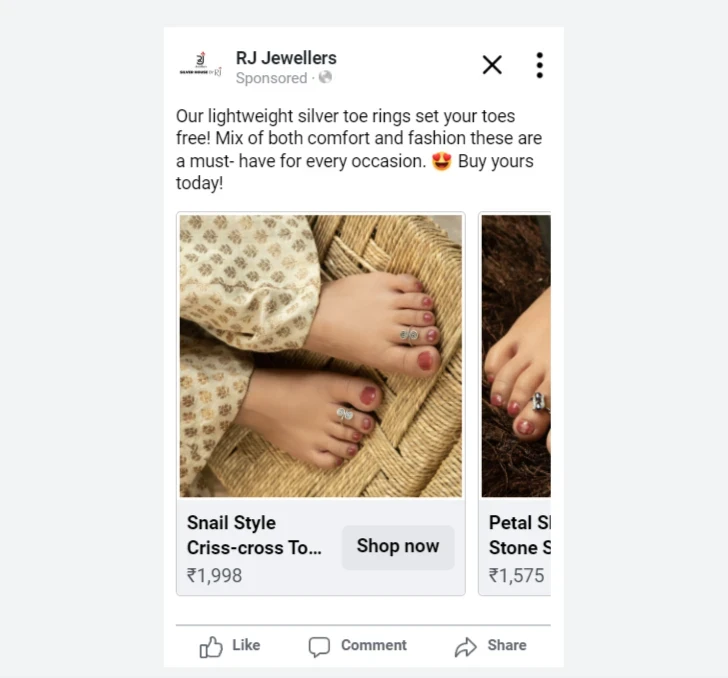Select the Snail Style Criss-cross title
The height and width of the screenshot is (678, 728).
click(x=254, y=535)
